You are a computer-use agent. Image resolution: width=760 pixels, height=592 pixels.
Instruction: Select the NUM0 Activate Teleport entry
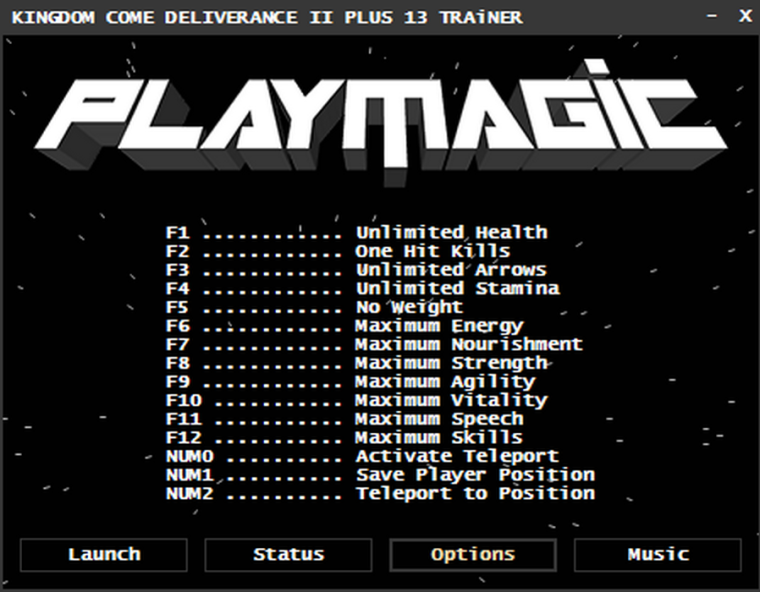click(363, 457)
